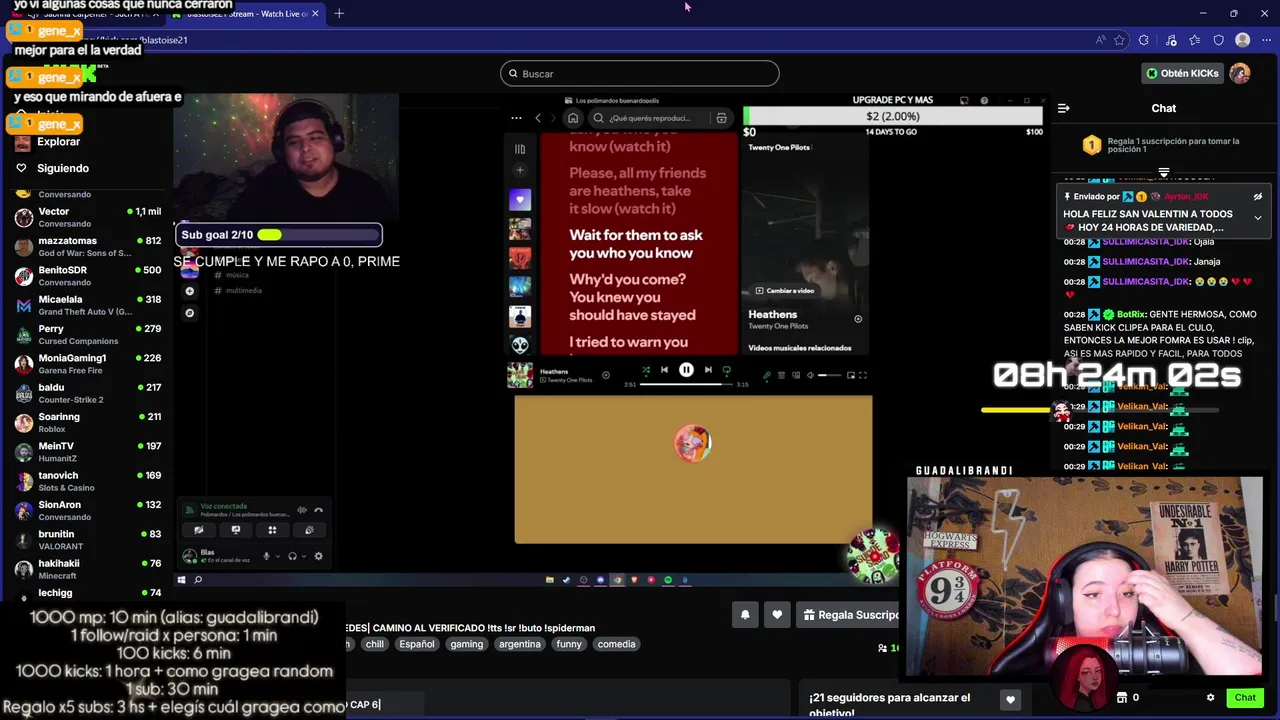Image resolution: width=1280 pixels, height=720 pixels.
Task: Toggle repeat in Spotify player
Action: (x=727, y=370)
